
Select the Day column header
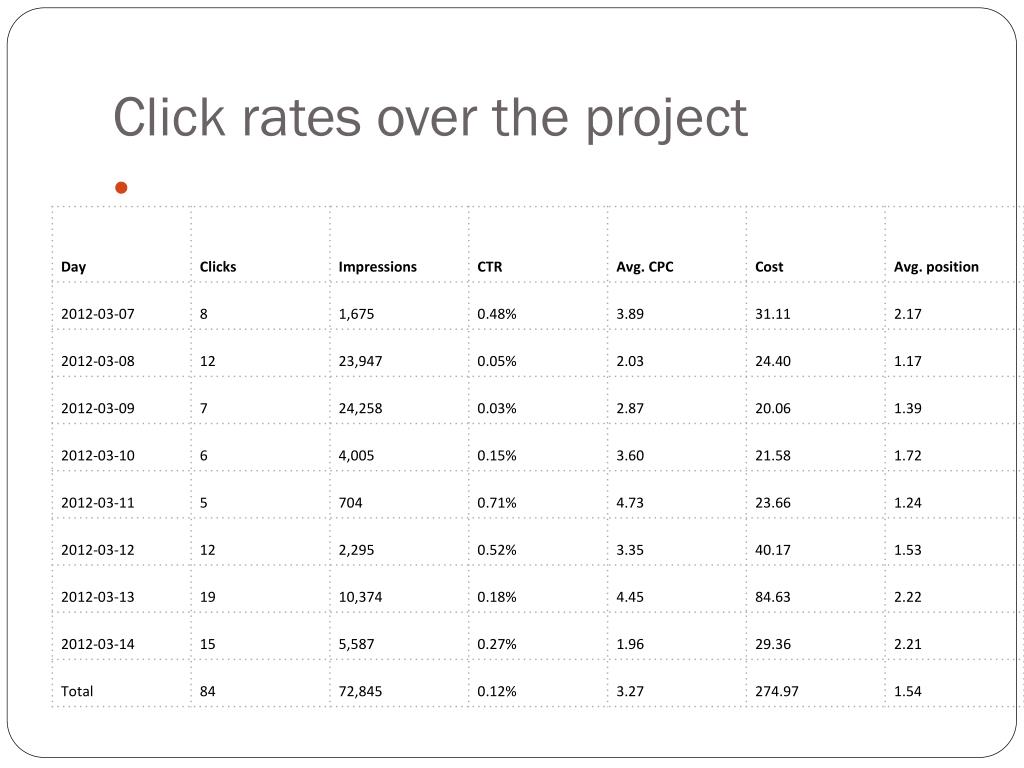pos(73,266)
